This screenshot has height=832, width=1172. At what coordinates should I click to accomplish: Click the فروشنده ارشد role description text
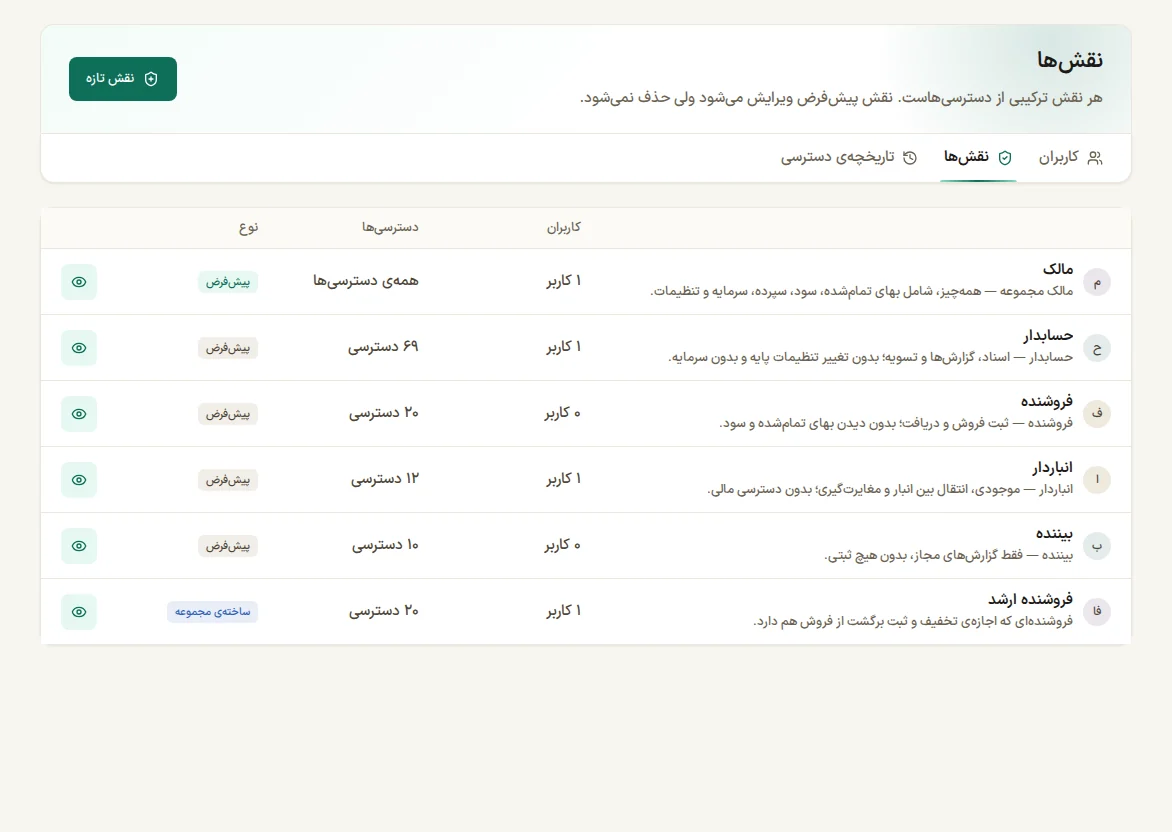click(x=913, y=621)
